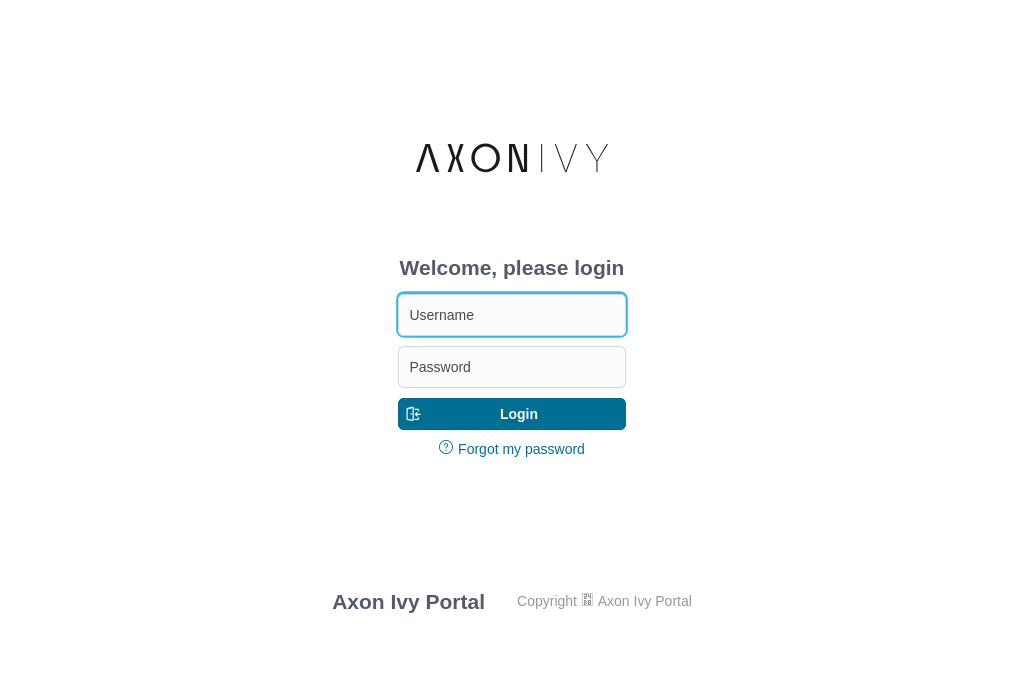
Task: Focus the Password input field
Action: click(511, 367)
